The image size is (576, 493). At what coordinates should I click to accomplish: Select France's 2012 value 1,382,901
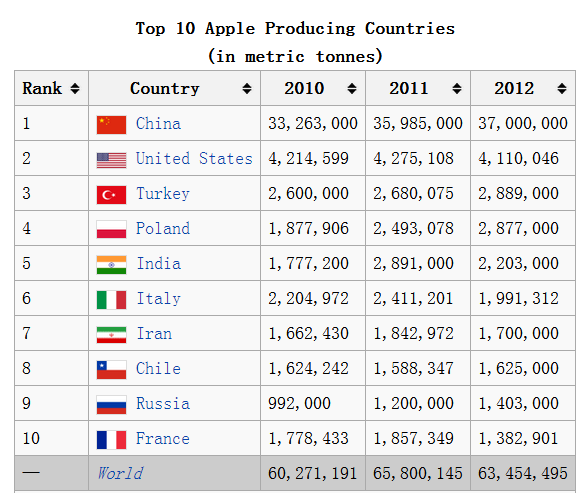click(518, 439)
